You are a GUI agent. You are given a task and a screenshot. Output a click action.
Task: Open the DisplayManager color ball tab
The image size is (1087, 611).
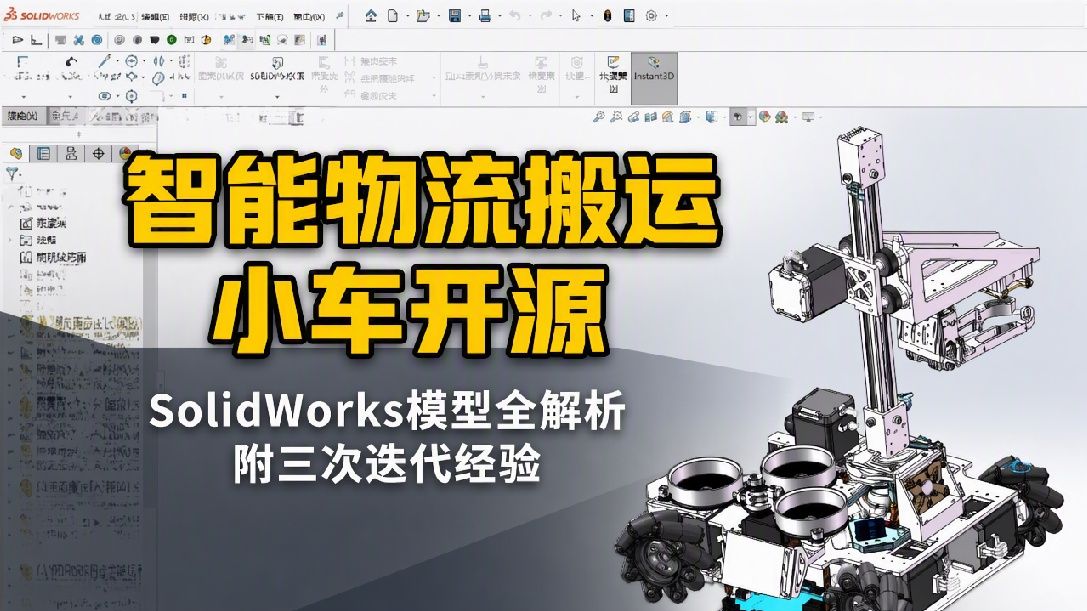click(x=126, y=154)
